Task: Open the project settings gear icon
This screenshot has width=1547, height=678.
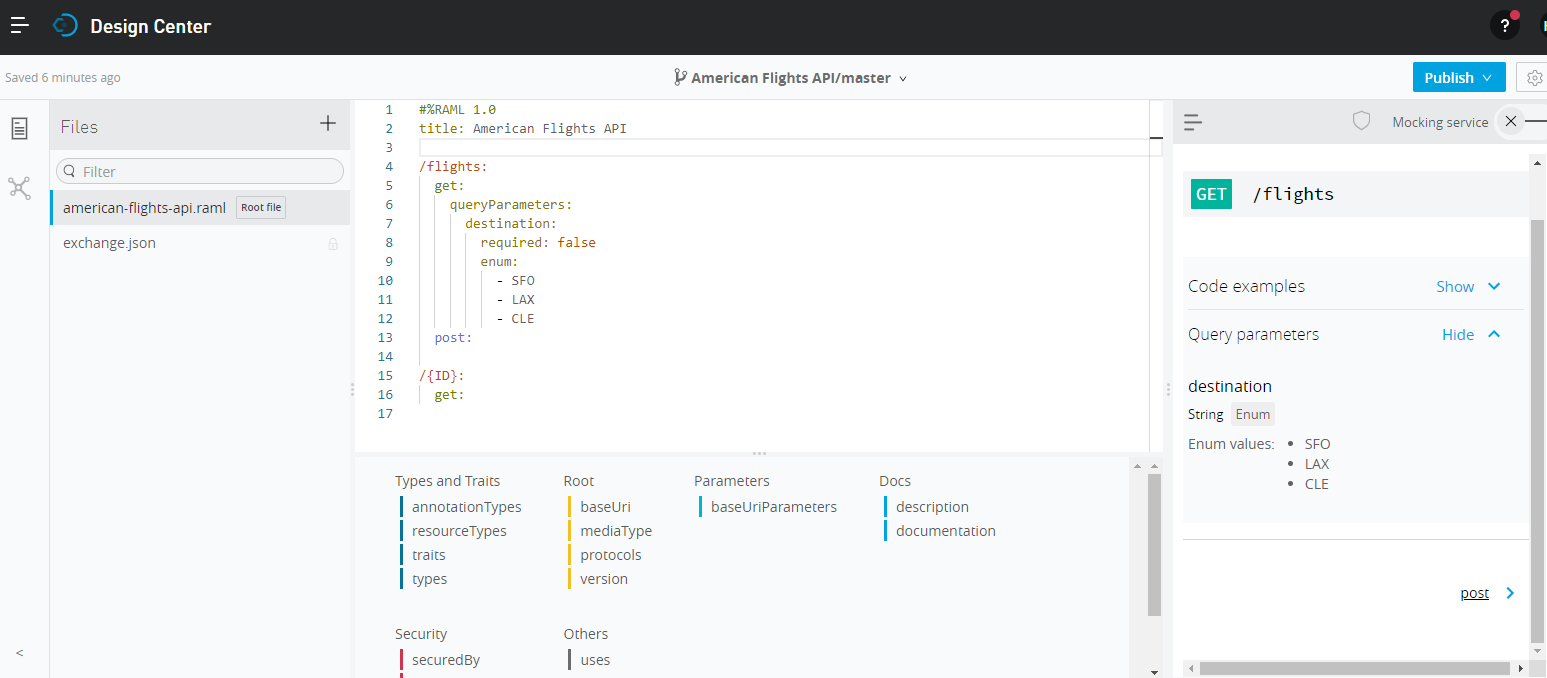Action: pyautogui.click(x=1534, y=78)
